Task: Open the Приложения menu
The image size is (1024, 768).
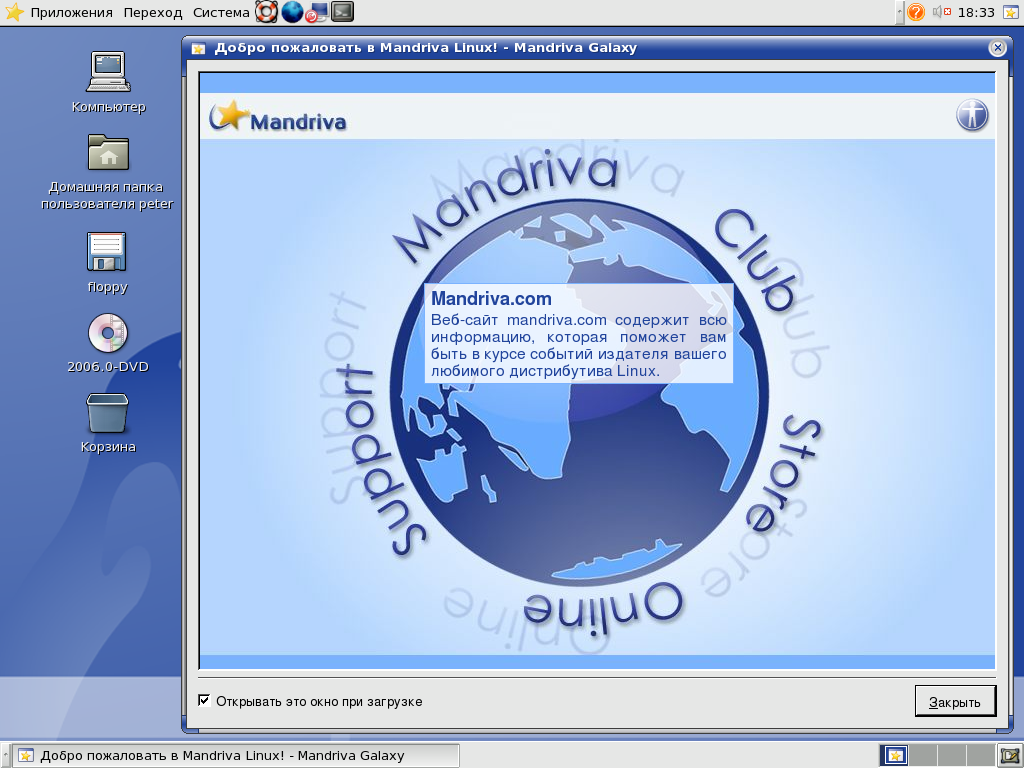Action: (71, 12)
